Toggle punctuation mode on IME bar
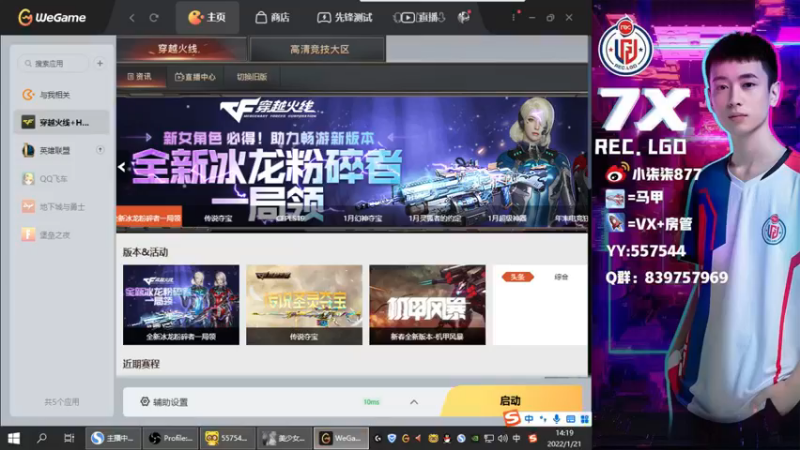Image resolution: width=800 pixels, height=450 pixels. click(x=543, y=419)
